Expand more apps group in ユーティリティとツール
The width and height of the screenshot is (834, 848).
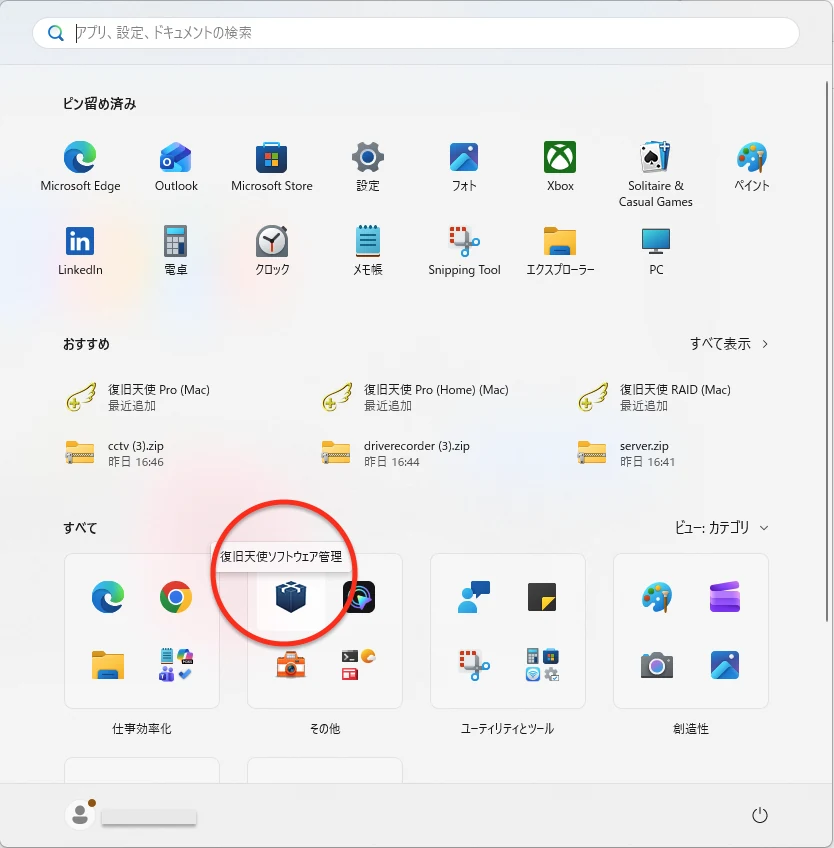click(542, 665)
